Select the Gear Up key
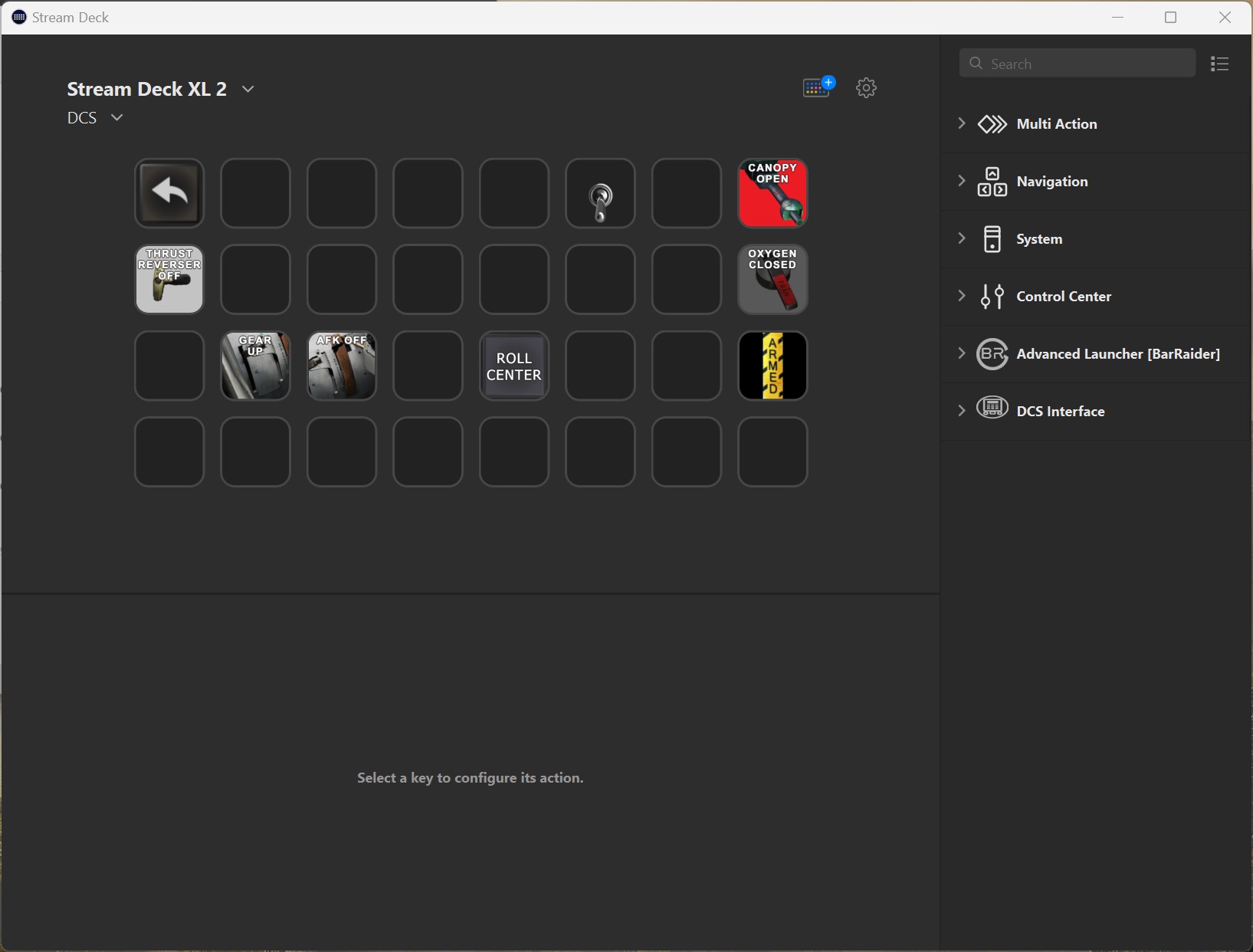The image size is (1253, 952). coord(255,366)
